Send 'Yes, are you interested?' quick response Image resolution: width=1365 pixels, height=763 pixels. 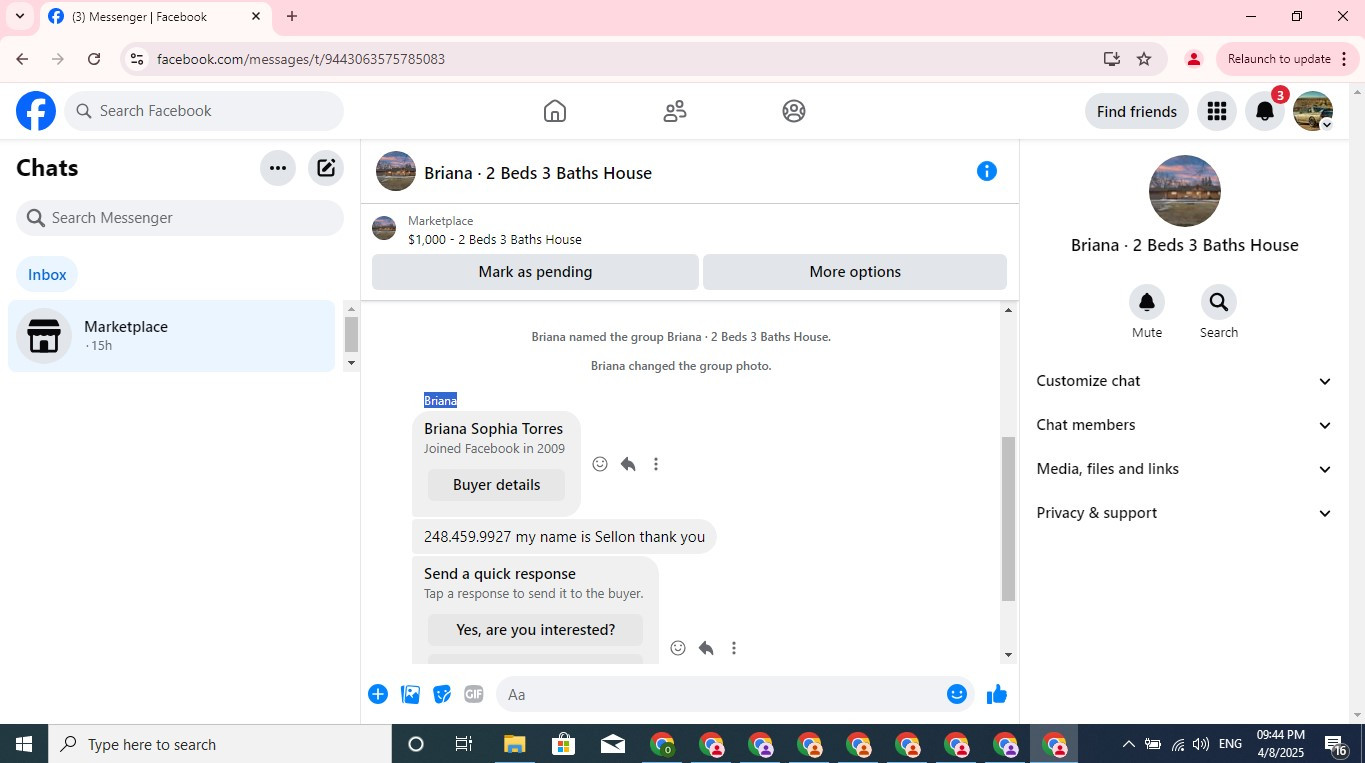[535, 630]
